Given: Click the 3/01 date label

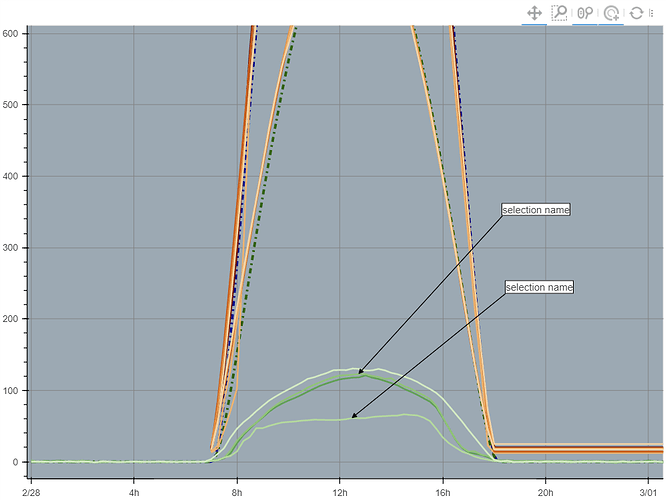Looking at the screenshot, I should (x=648, y=493).
